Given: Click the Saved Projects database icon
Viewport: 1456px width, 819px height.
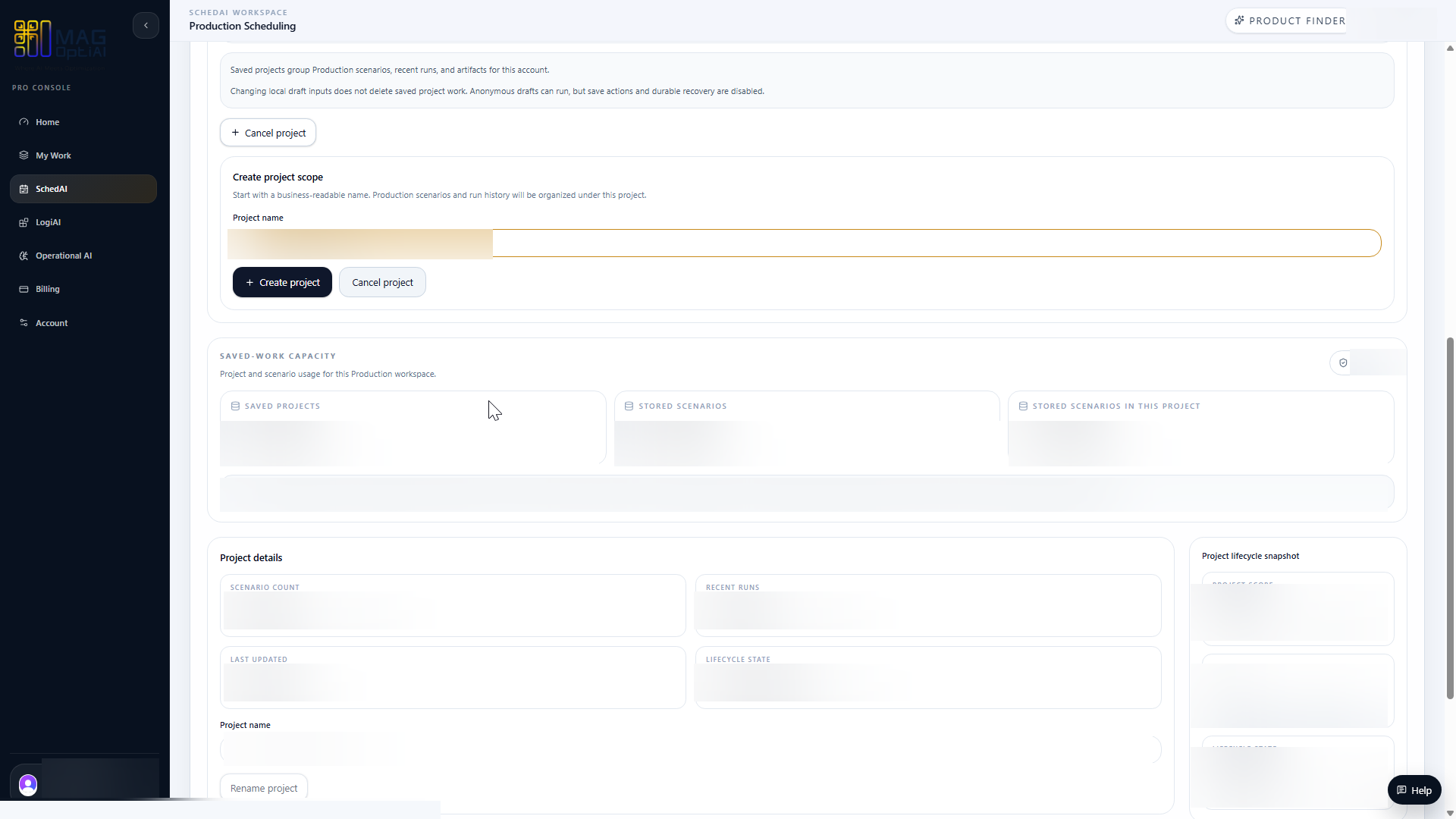Looking at the screenshot, I should click(235, 406).
